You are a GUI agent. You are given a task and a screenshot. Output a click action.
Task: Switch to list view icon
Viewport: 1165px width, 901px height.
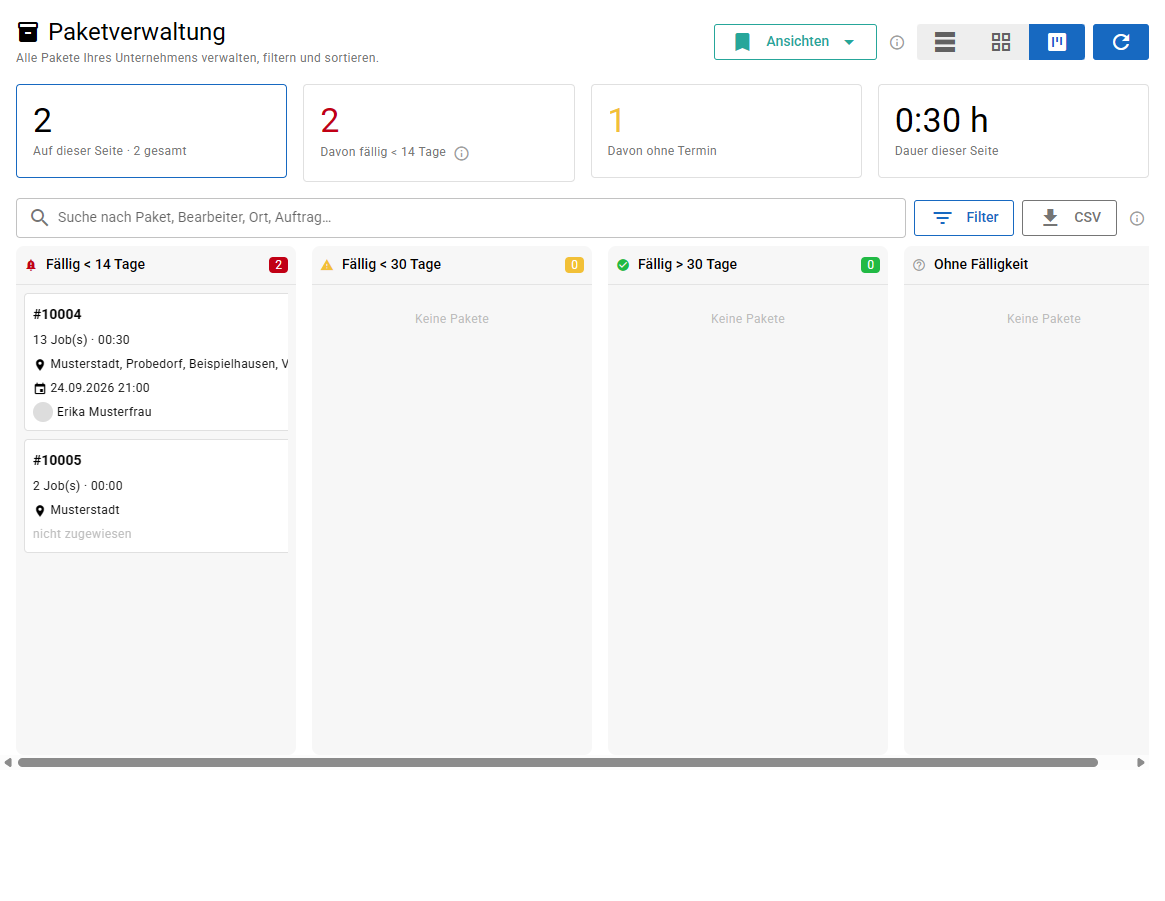944,42
